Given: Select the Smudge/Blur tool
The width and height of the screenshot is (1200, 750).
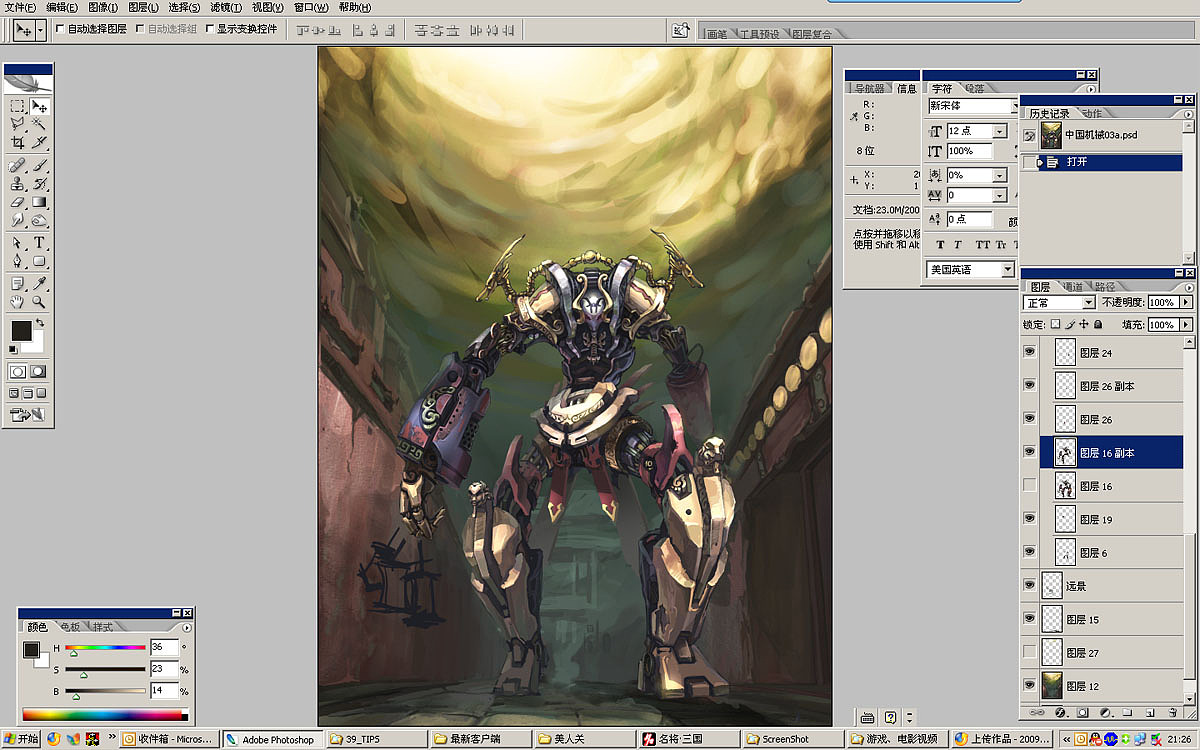Looking at the screenshot, I should tap(17, 220).
